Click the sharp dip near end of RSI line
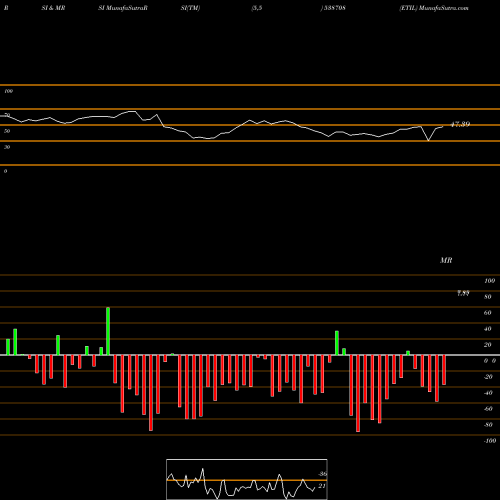The image size is (500, 500). (429, 140)
